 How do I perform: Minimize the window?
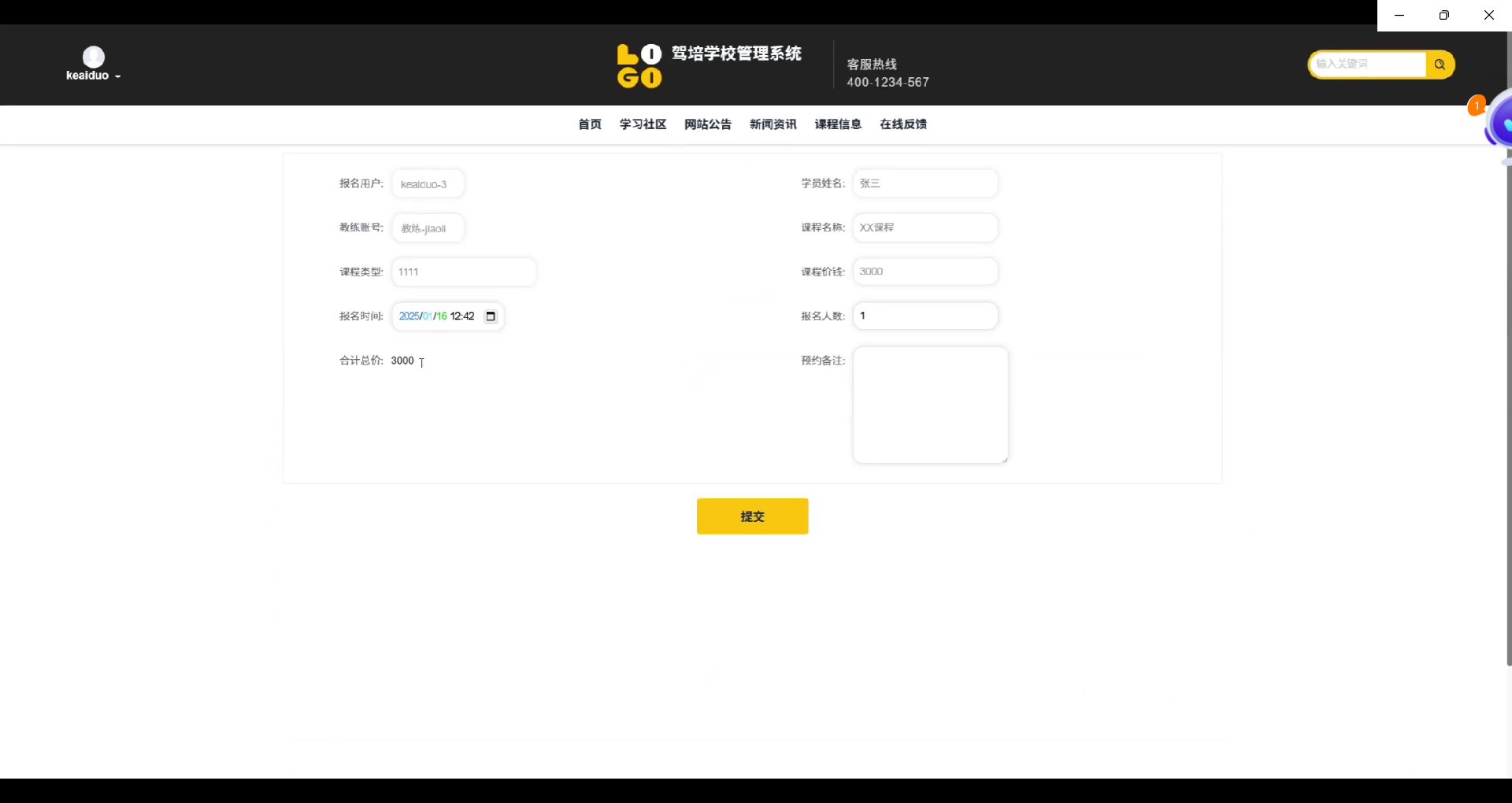(x=1399, y=15)
